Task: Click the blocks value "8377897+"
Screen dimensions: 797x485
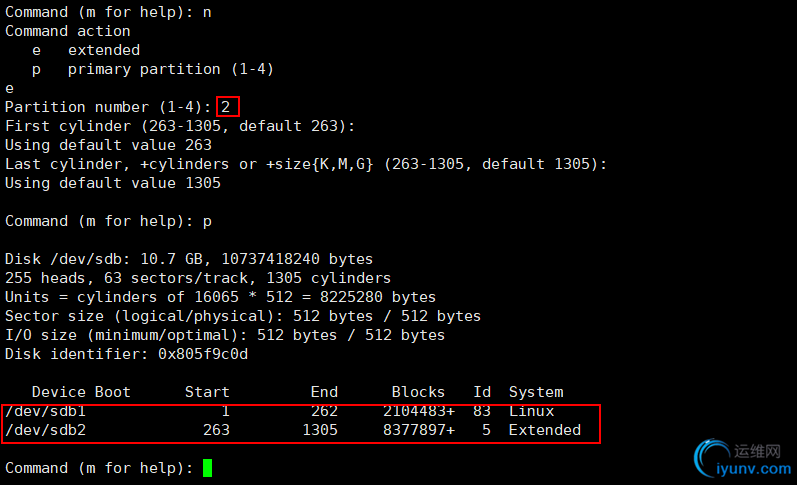Action: pos(419,430)
